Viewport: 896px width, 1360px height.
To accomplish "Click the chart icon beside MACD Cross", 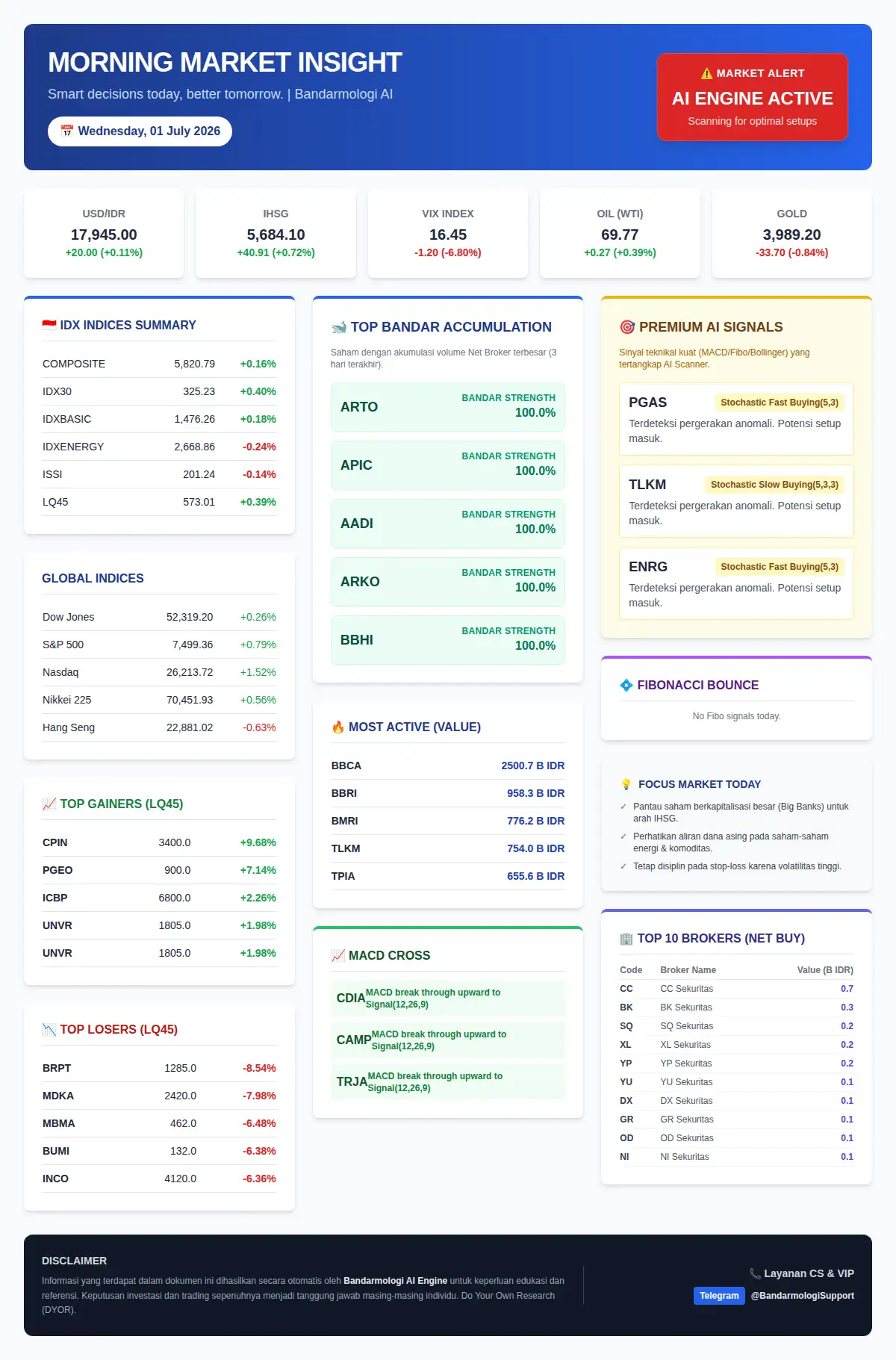I will (x=338, y=955).
